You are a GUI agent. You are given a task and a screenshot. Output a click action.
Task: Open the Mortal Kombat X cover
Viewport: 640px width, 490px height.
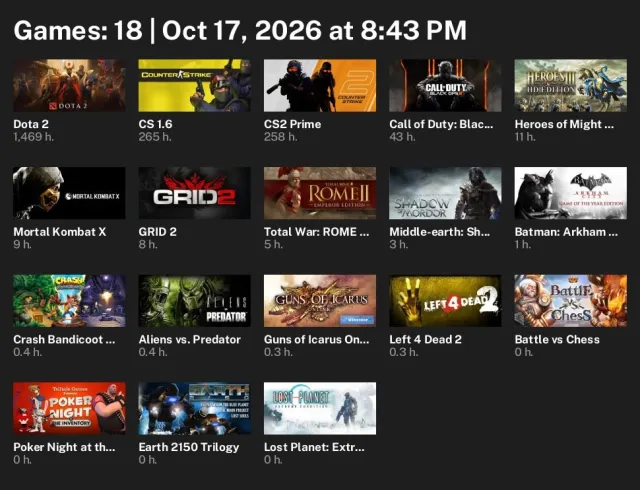(69, 193)
